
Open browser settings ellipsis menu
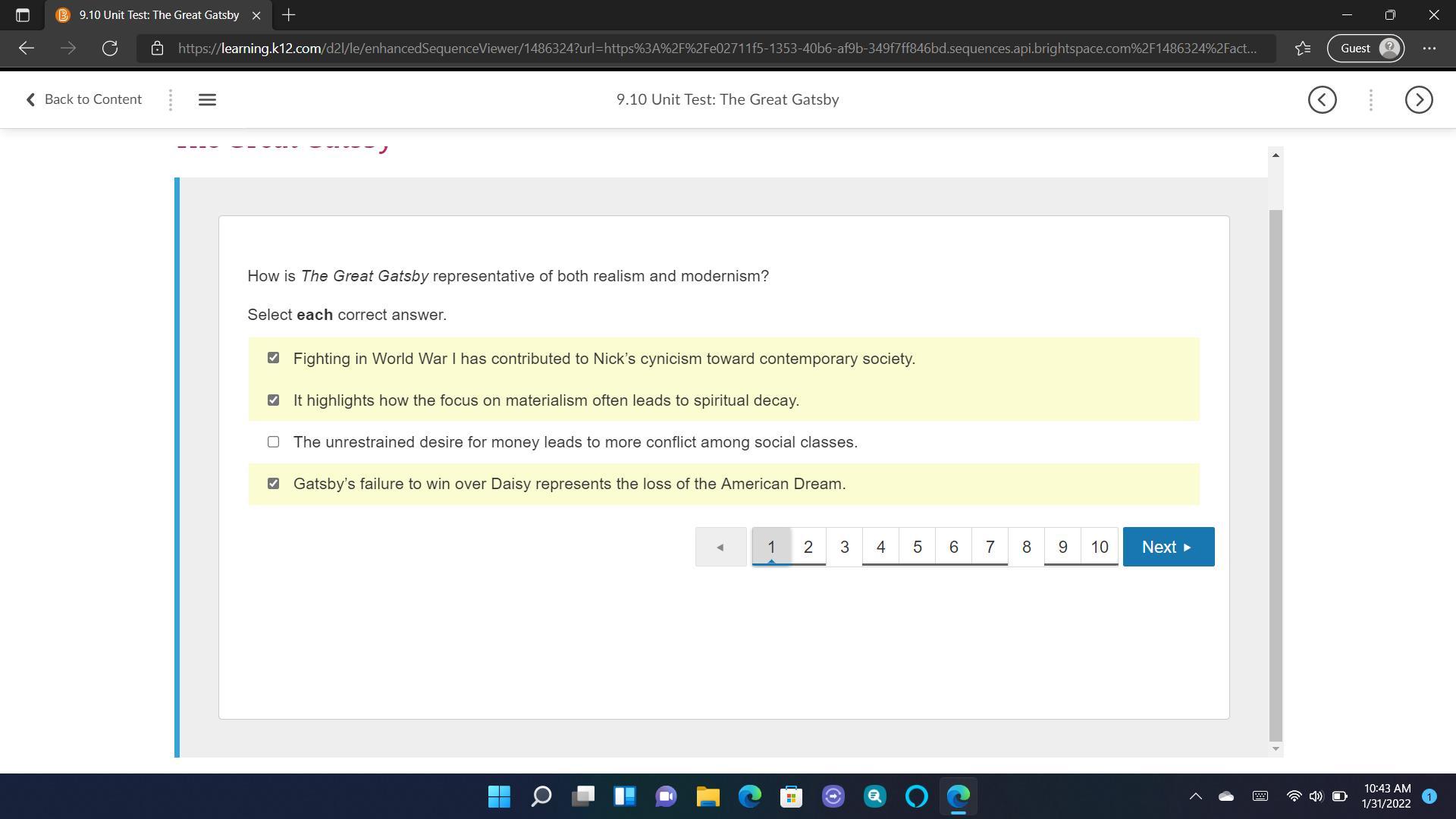pyautogui.click(x=1429, y=49)
